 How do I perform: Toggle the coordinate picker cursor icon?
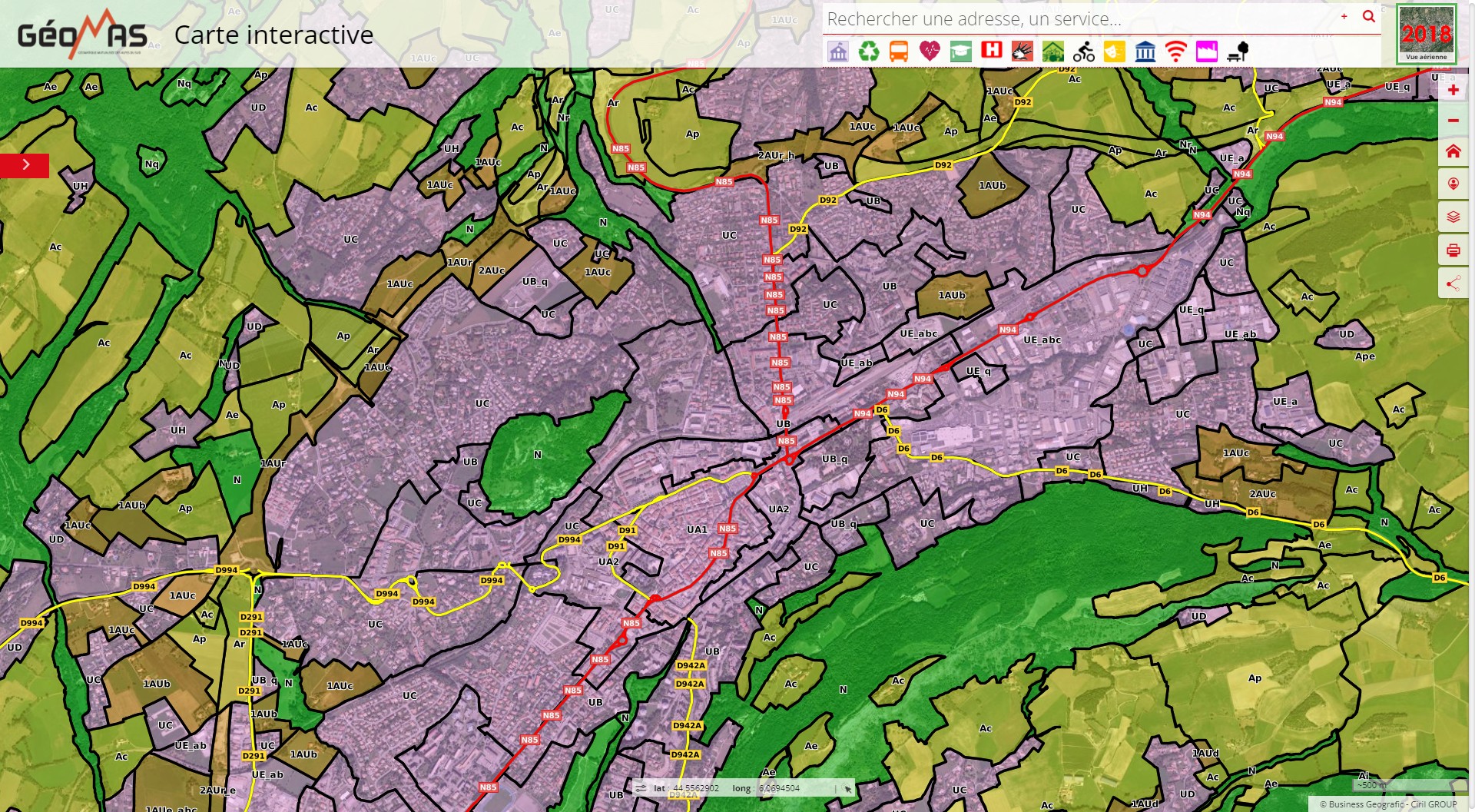[x=847, y=788]
